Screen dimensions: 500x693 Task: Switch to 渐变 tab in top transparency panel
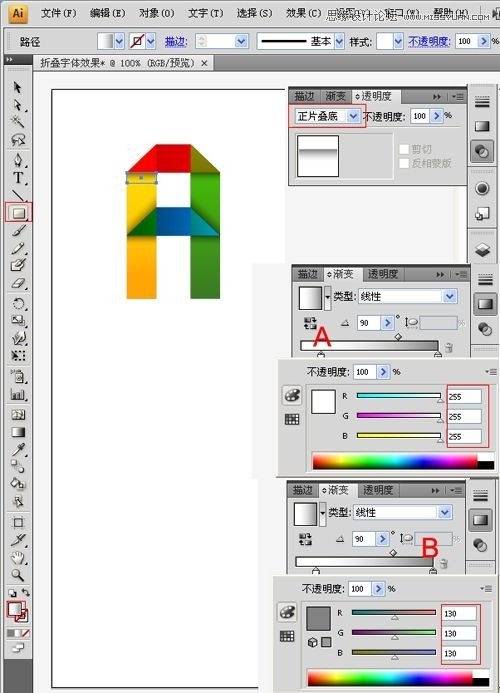[336, 96]
